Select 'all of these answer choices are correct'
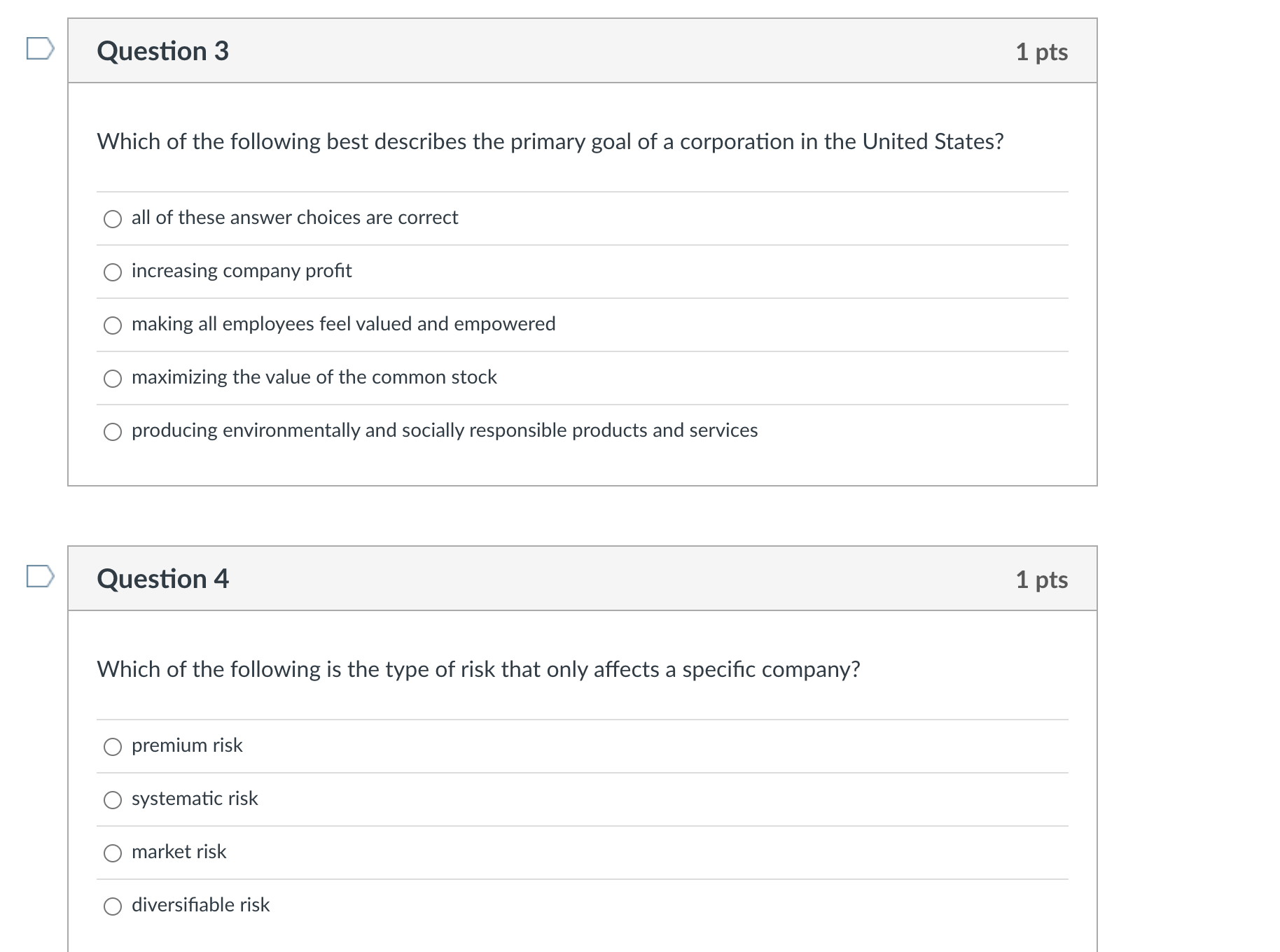Screen dimensions: 1280x952 [113, 219]
